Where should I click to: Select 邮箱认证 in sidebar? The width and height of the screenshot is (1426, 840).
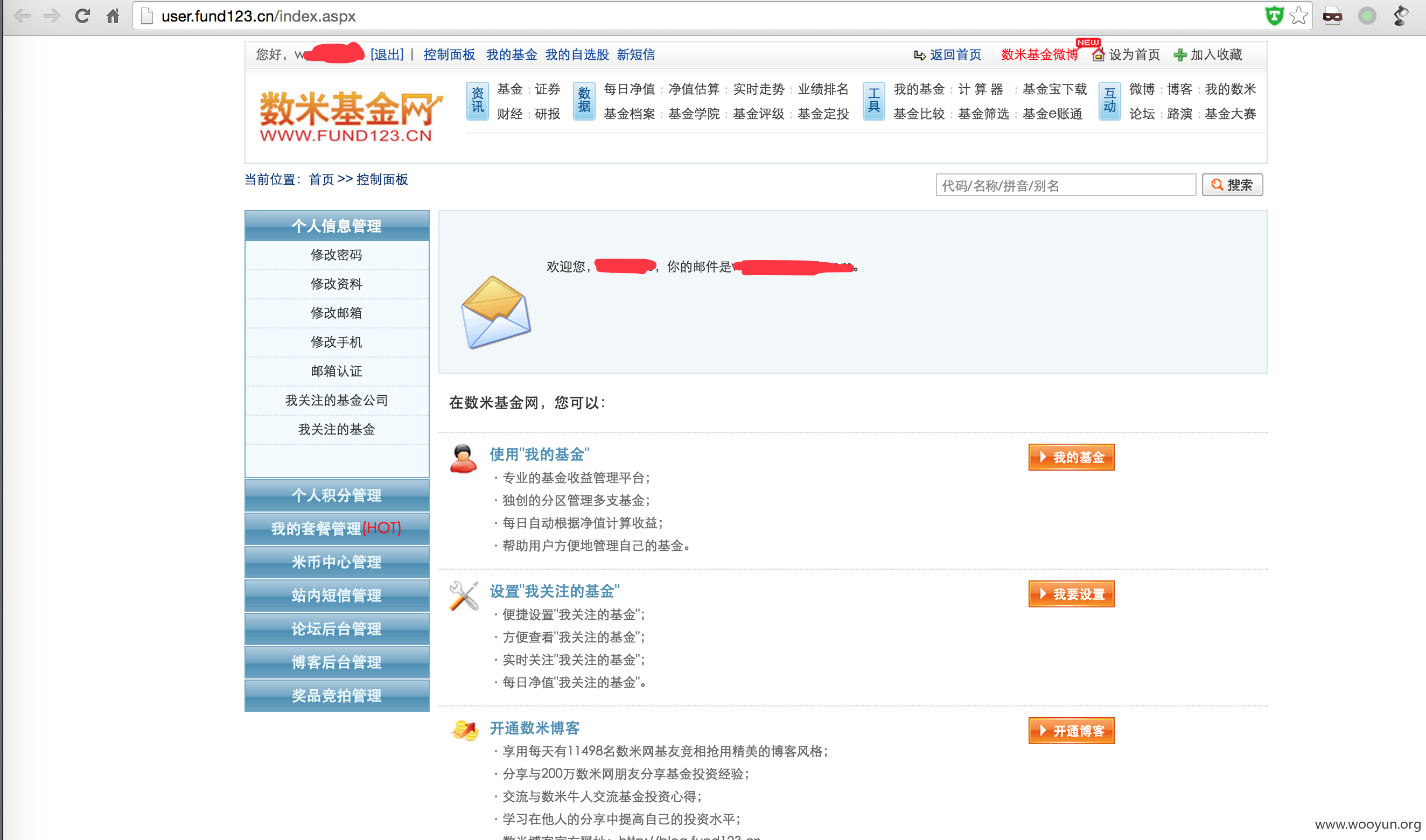[337, 372]
